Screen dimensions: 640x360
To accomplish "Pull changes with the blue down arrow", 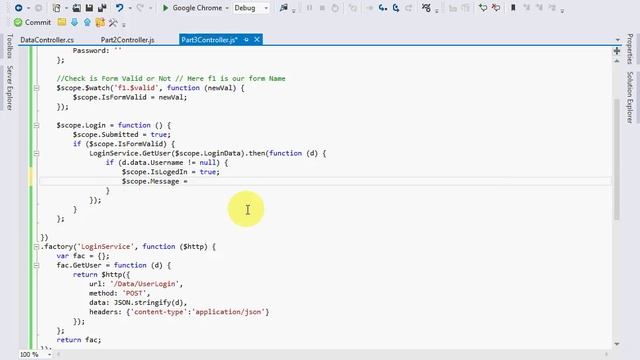I will tap(74, 22).
